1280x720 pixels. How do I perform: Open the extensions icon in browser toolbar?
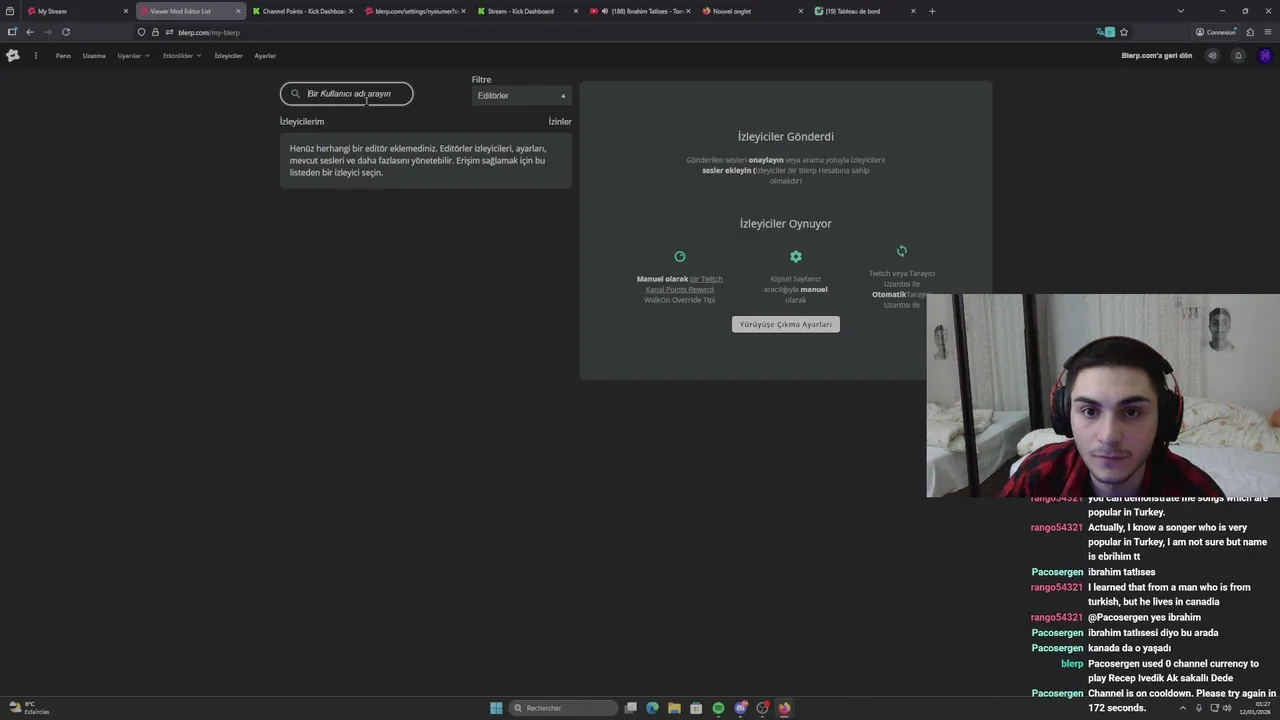point(1250,32)
